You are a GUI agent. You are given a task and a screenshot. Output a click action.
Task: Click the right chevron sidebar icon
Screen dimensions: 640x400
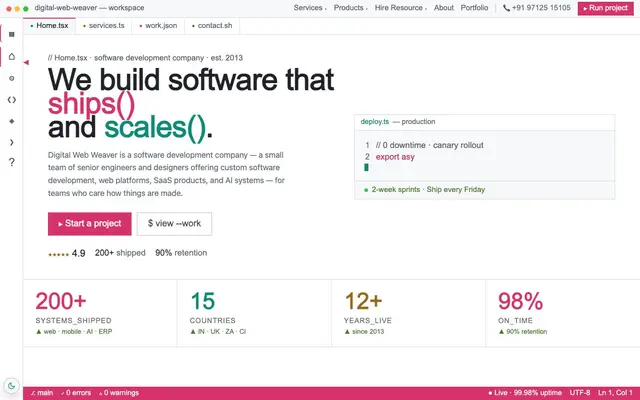coord(11,142)
